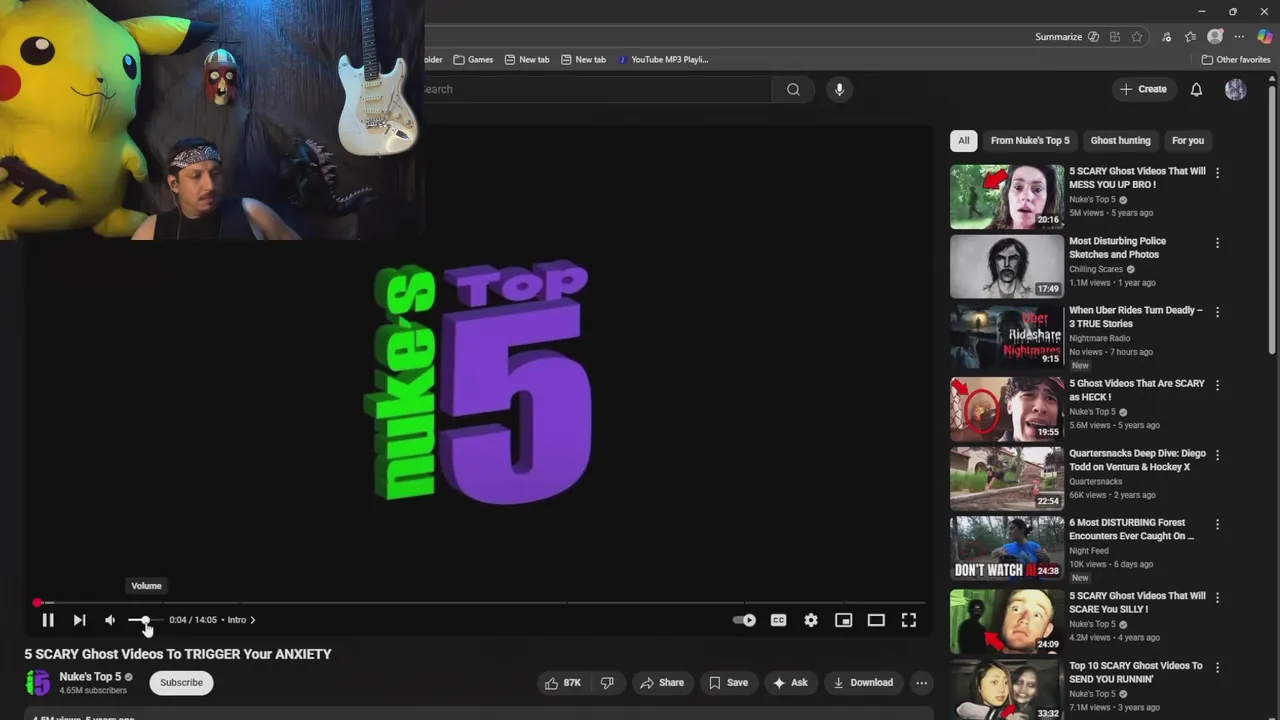Open options for SCARY as HECK video
This screenshot has width=1280, height=720.
tap(1217, 385)
